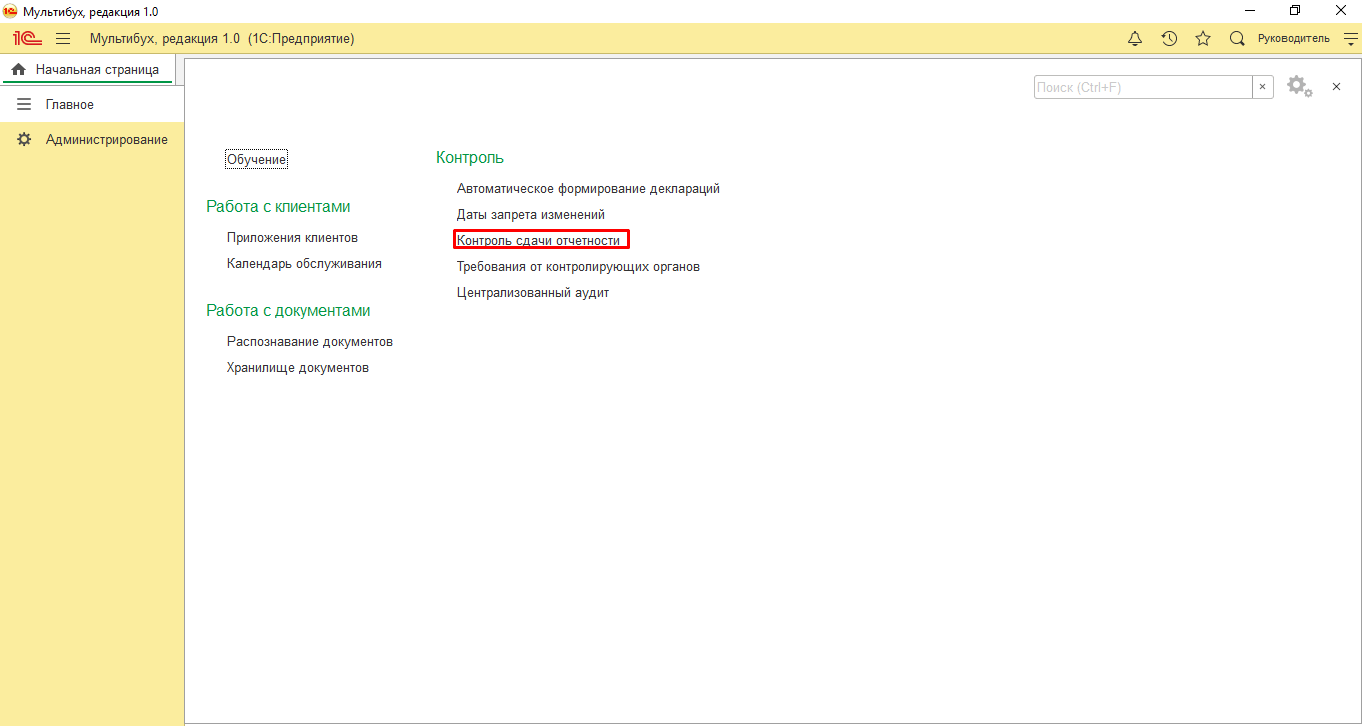Image resolution: width=1362 pixels, height=726 pixels.
Task: Open the Обучение link
Action: click(x=257, y=159)
